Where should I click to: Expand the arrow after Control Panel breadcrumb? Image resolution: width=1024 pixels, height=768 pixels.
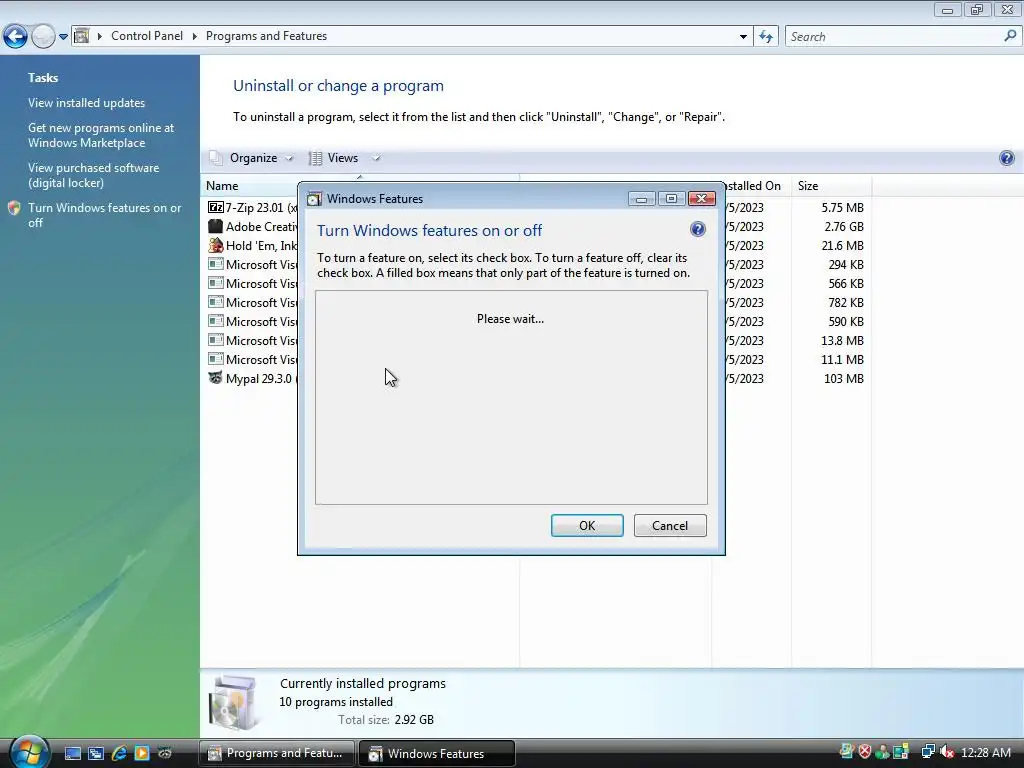(195, 37)
